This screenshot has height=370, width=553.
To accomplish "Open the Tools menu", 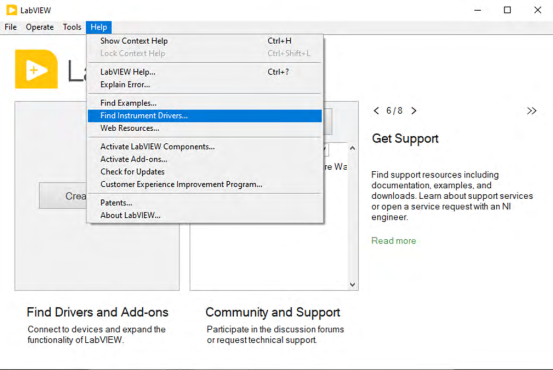I will [x=72, y=27].
